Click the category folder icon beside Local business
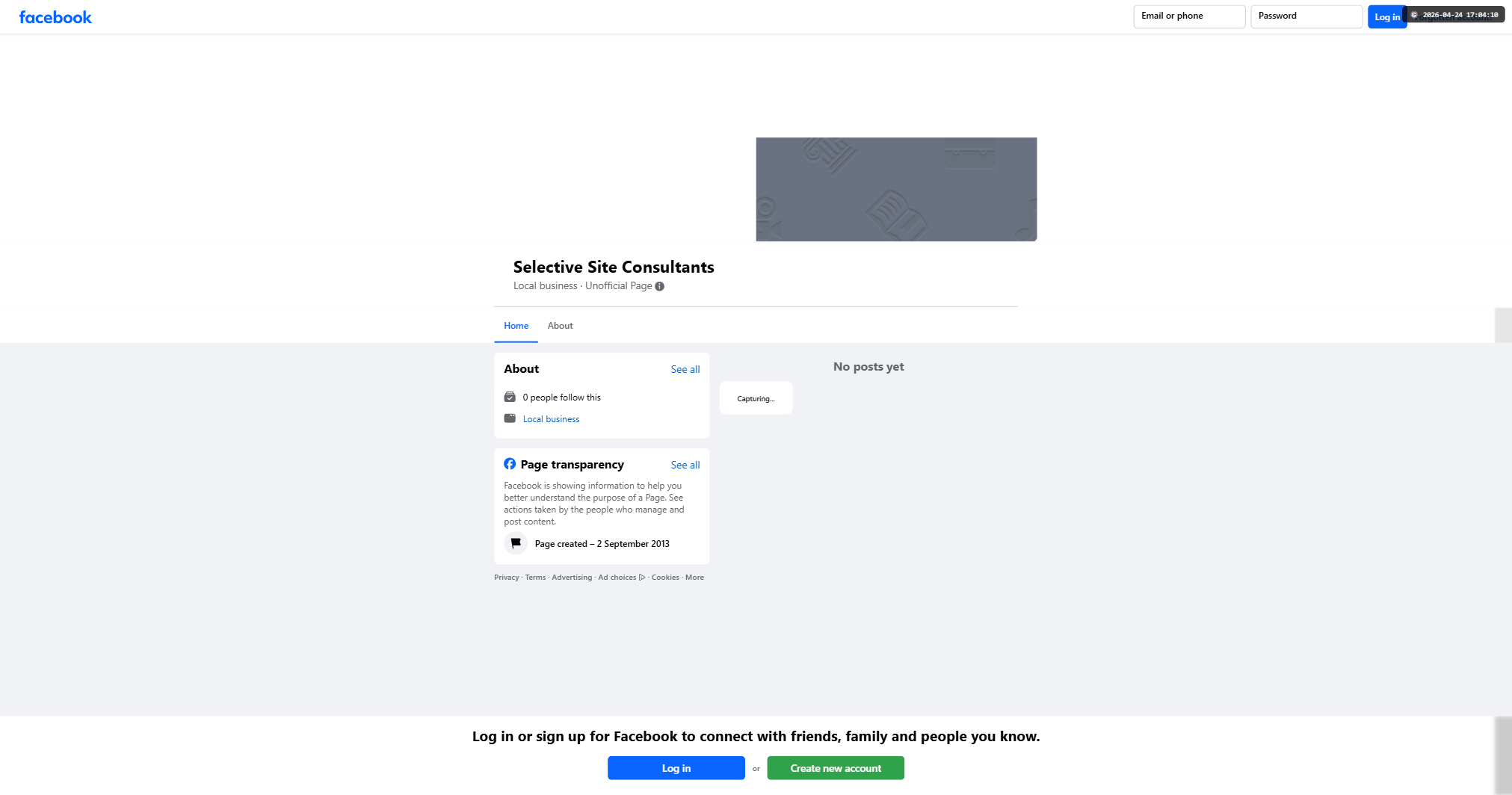This screenshot has height=795, width=1512. [510, 418]
